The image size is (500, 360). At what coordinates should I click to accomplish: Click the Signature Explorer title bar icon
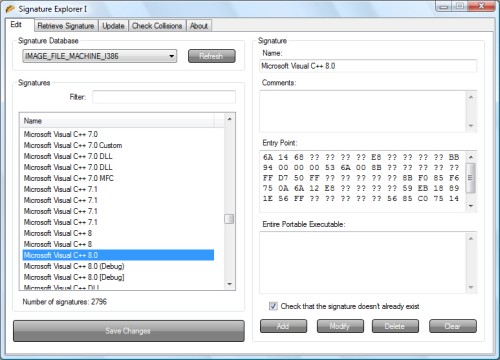pos(10,9)
